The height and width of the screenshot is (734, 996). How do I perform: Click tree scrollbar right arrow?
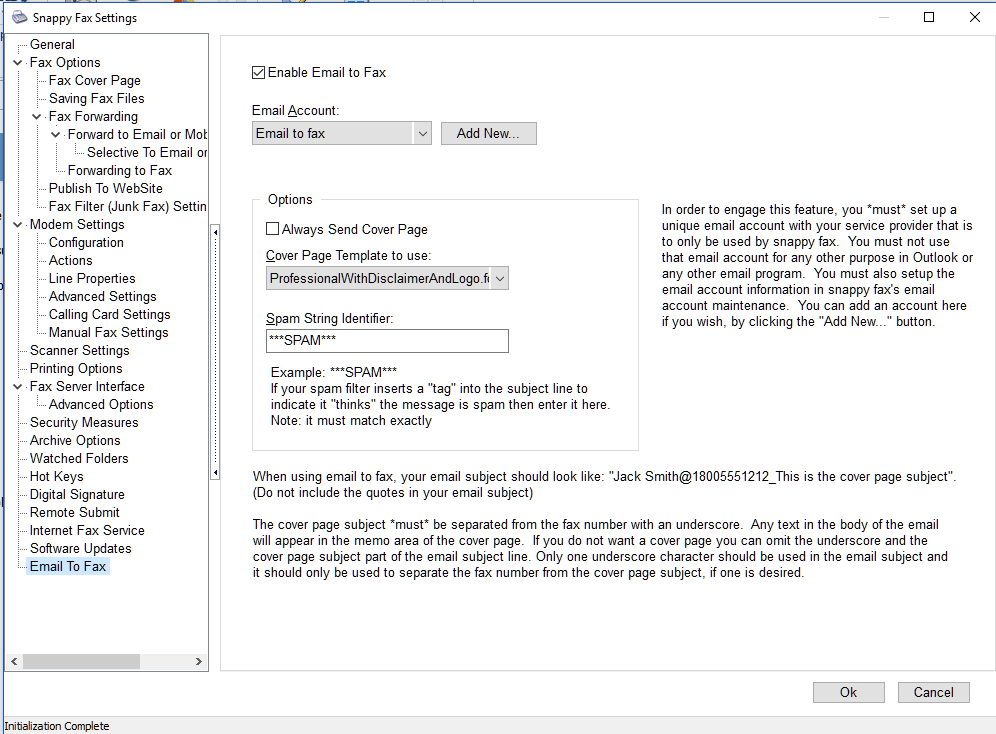pos(199,662)
